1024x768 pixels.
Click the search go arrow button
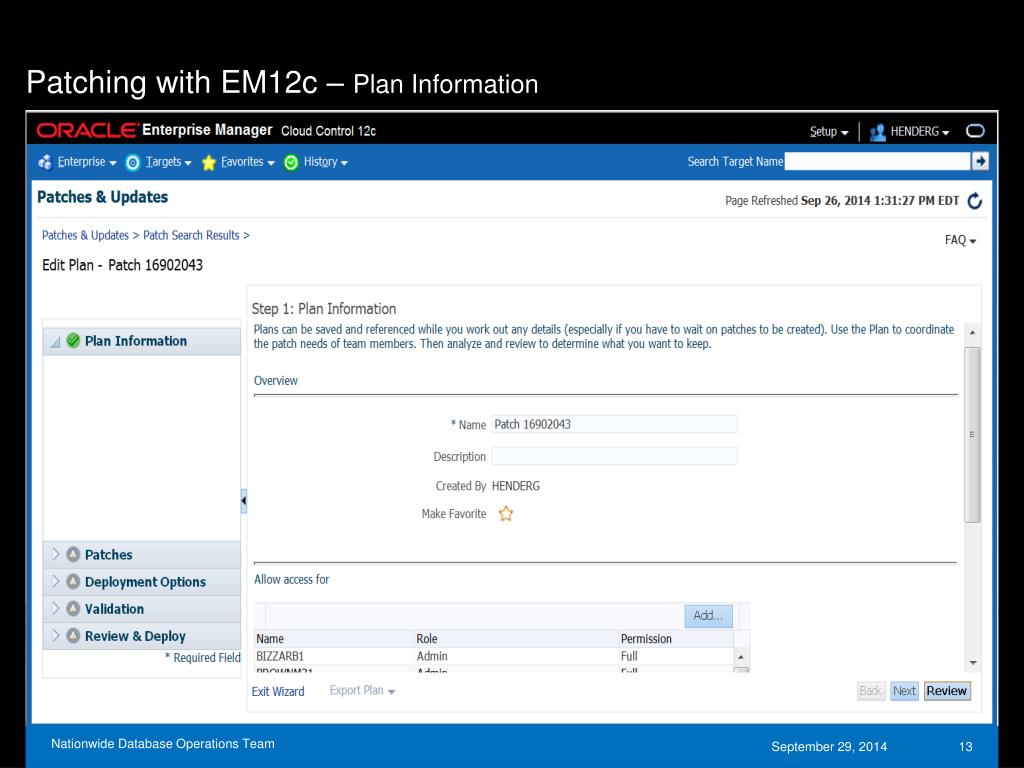pos(980,161)
